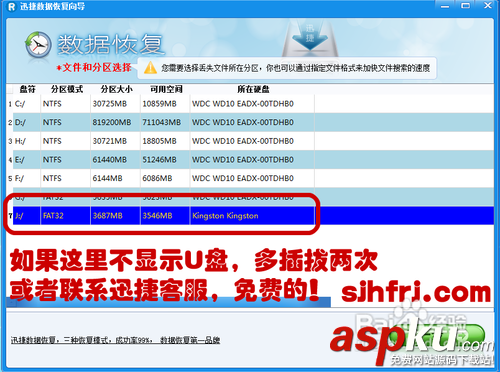Select the J:/ drive entry

pos(27,216)
